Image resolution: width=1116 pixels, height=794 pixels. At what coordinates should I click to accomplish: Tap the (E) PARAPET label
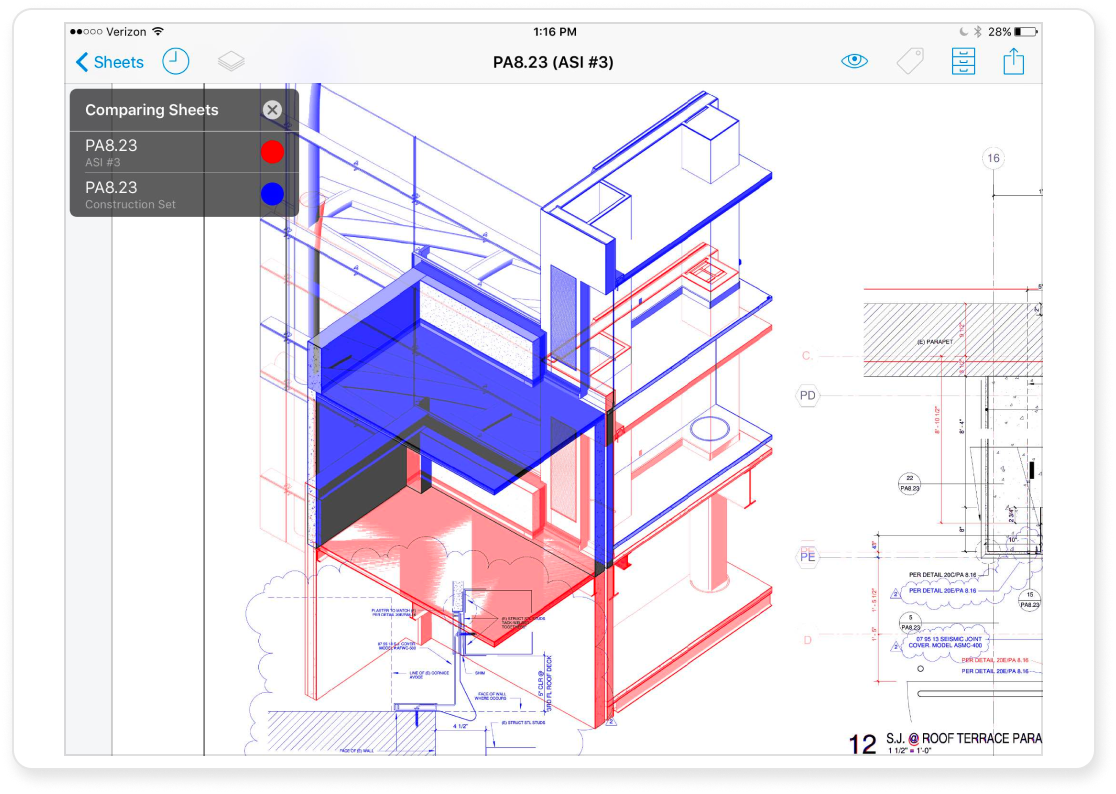pyautogui.click(x=935, y=342)
